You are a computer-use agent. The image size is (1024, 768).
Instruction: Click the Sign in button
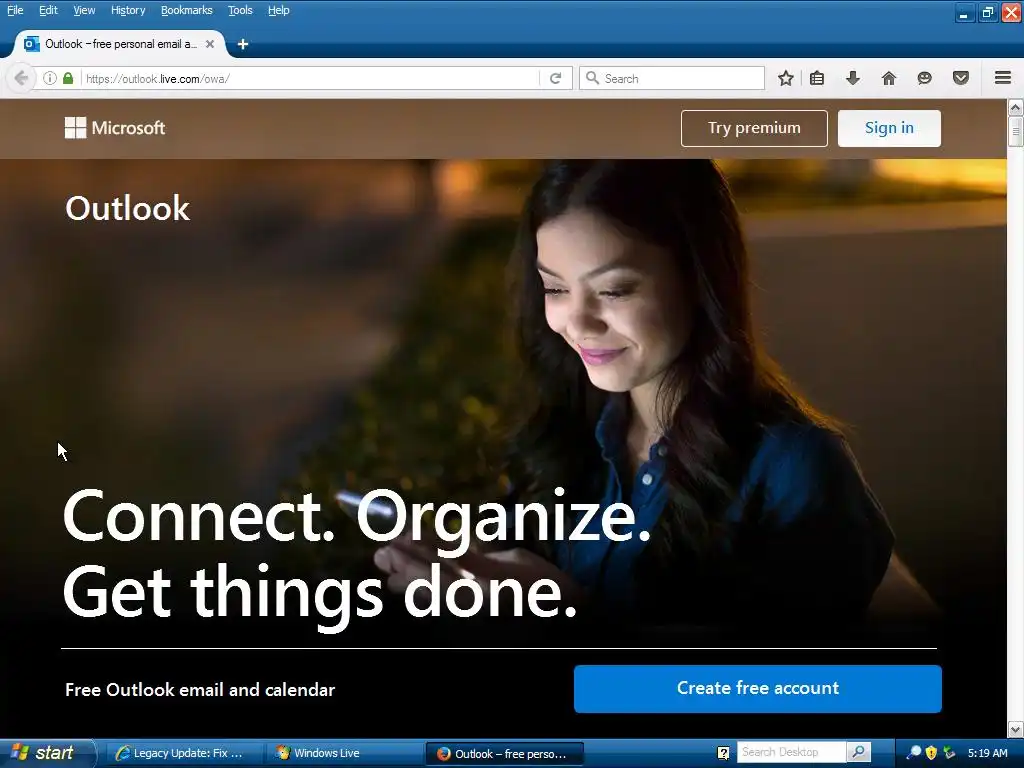pos(889,128)
